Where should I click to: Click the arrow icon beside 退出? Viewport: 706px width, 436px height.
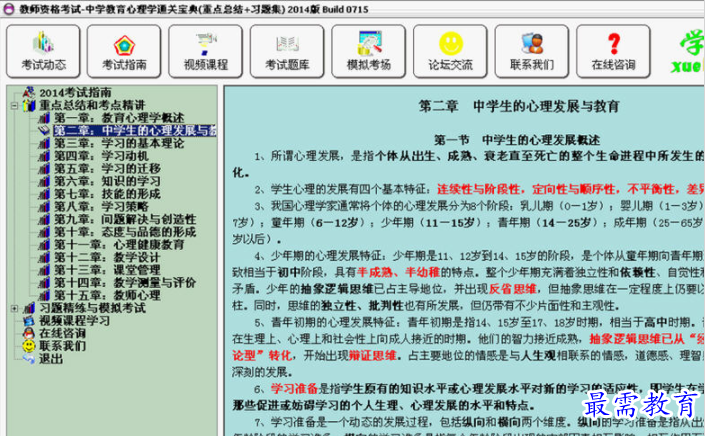29,359
